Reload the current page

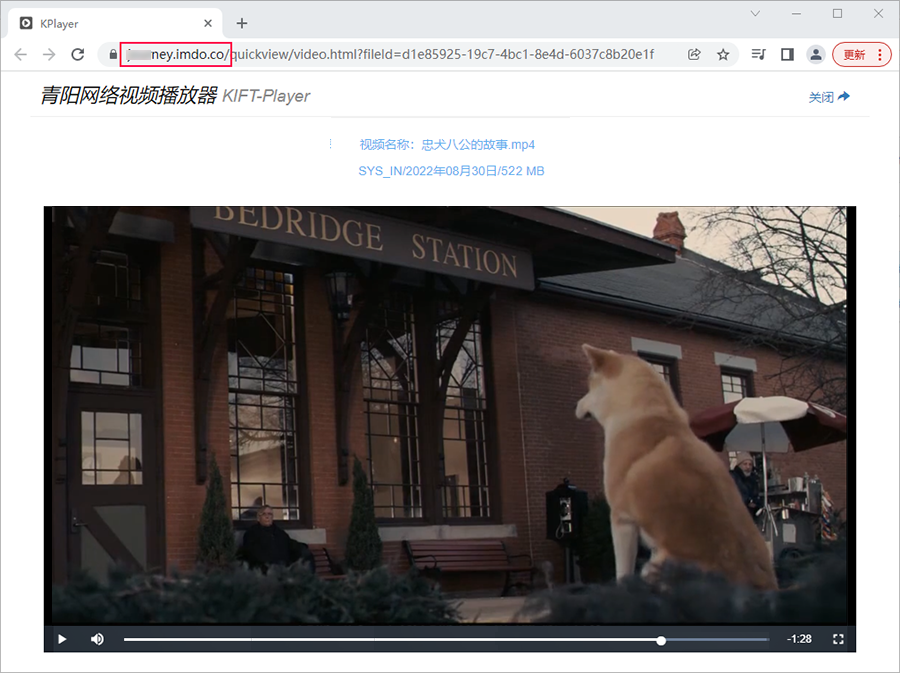click(77, 55)
